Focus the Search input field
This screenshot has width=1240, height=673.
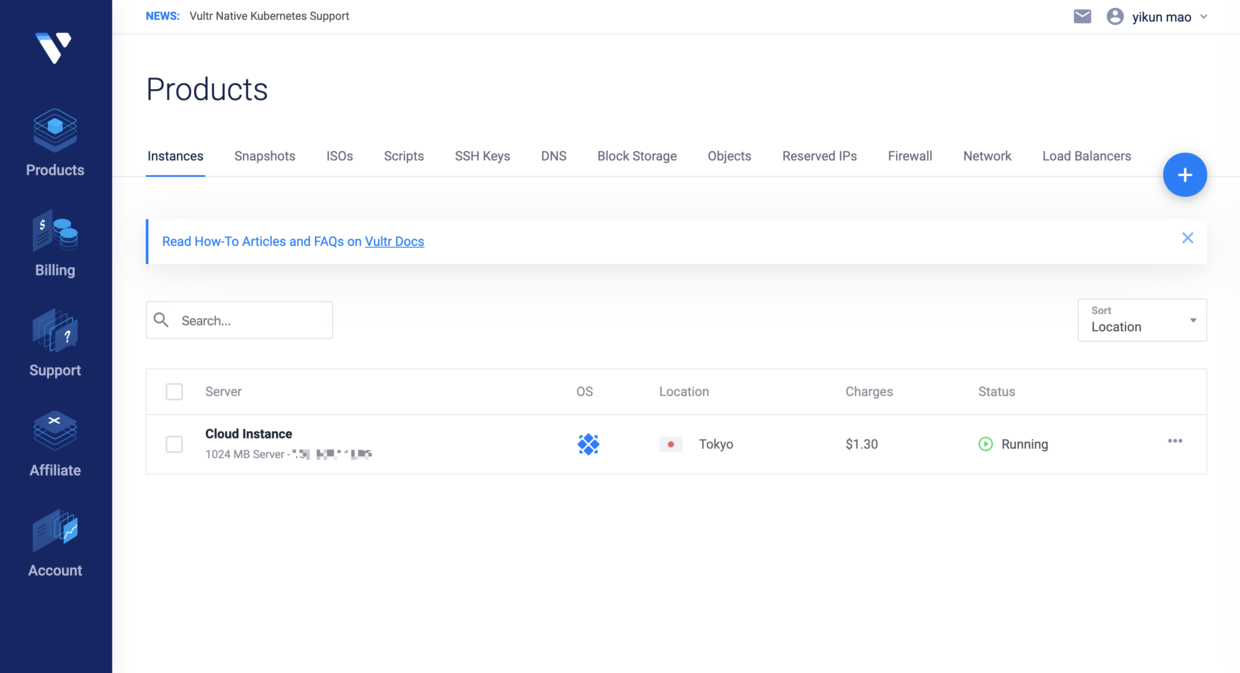240,320
